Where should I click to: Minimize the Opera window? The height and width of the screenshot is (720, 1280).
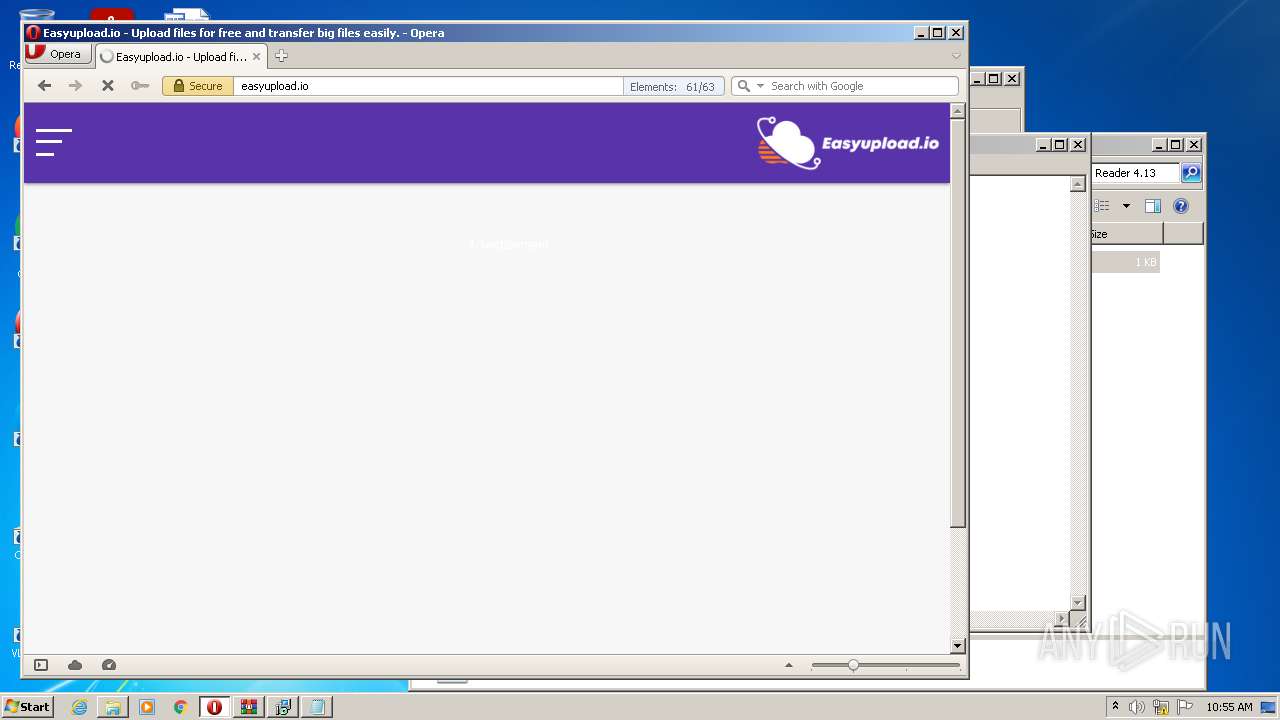(x=921, y=33)
